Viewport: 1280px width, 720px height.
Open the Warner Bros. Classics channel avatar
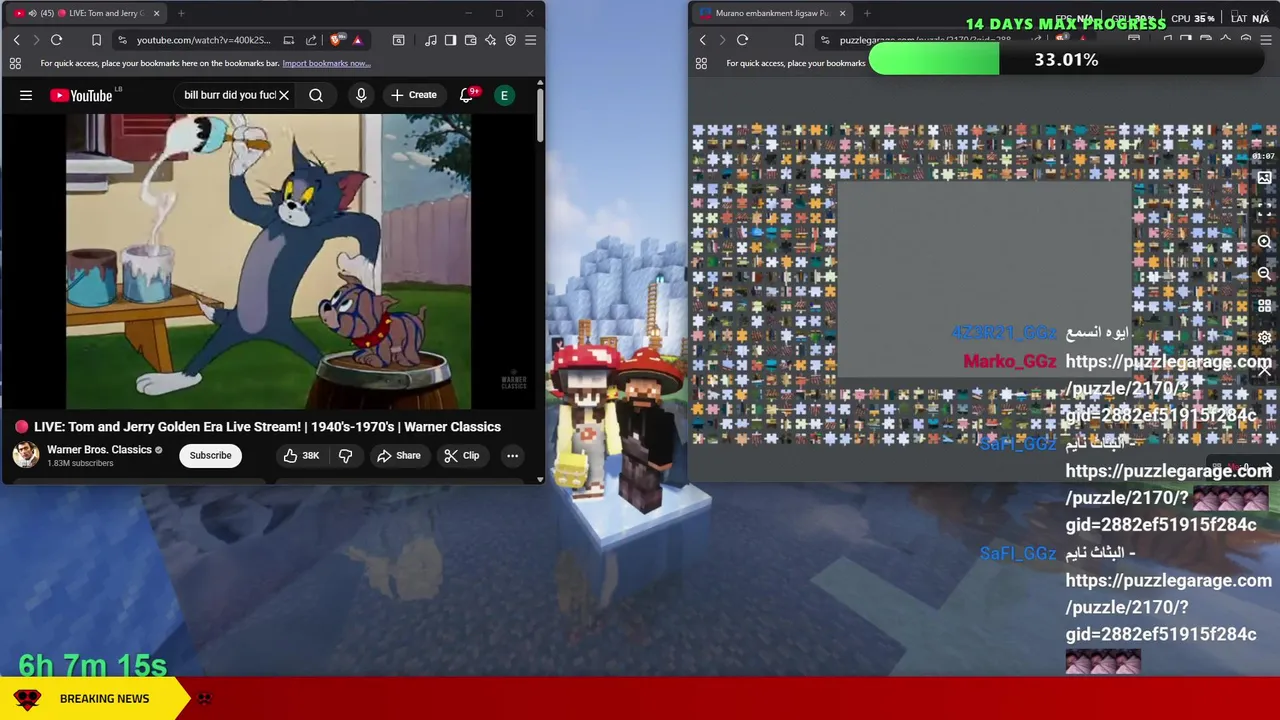click(x=26, y=455)
